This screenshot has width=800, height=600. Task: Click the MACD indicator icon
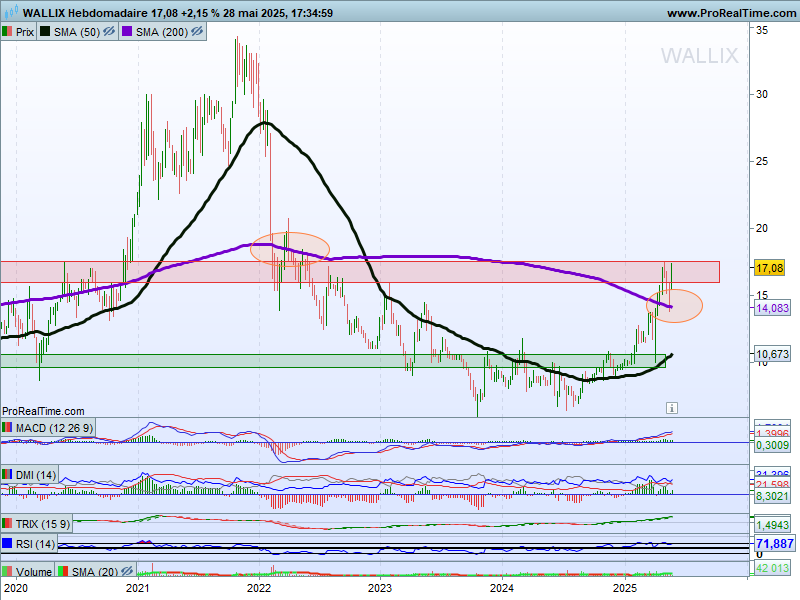point(7,428)
